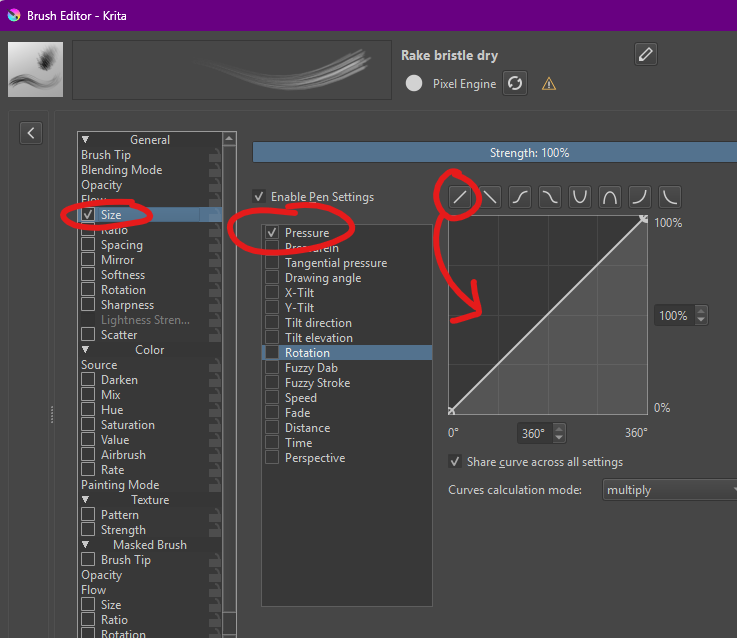Click options list scrollbar up arrow
The height and width of the screenshot is (638, 737).
pyautogui.click(x=229, y=138)
